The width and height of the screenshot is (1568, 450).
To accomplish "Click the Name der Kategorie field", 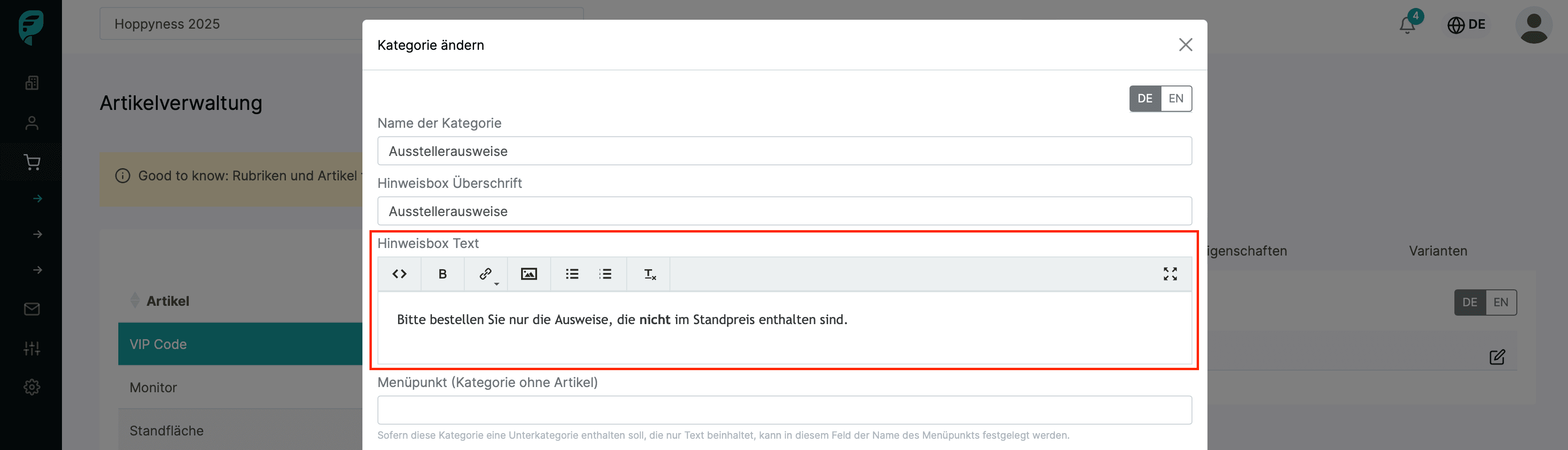I will (784, 151).
